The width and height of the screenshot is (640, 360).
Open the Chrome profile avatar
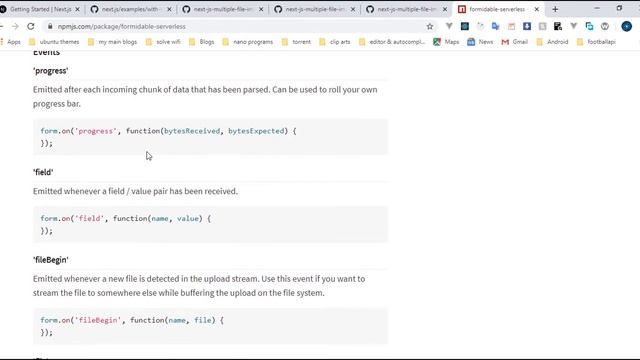pos(627,27)
